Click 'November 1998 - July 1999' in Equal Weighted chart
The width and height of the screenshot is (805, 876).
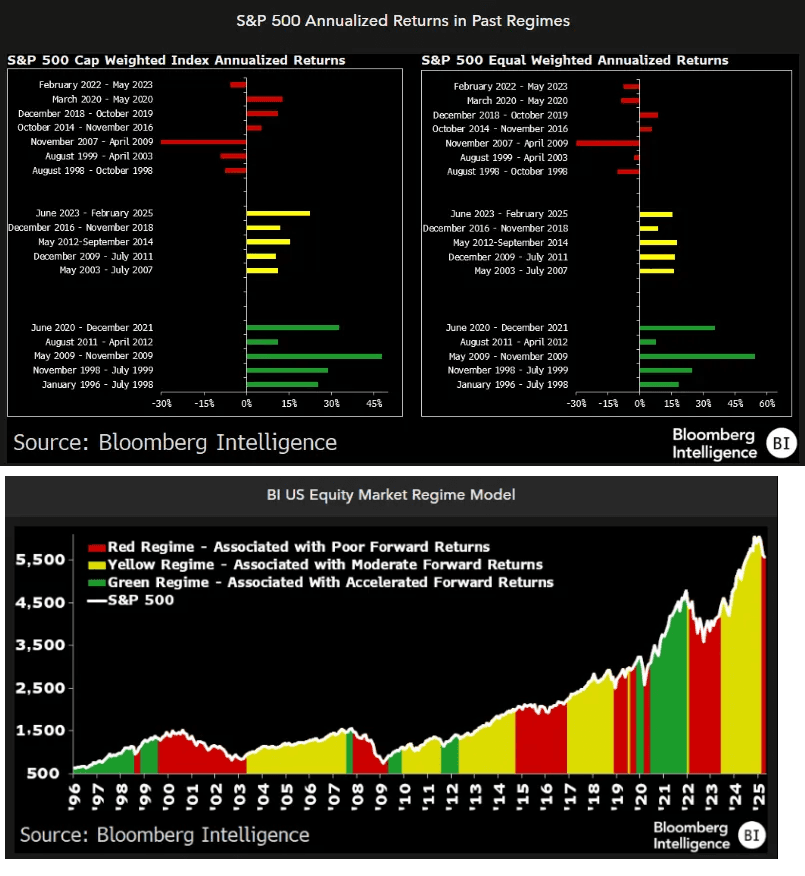coord(508,370)
